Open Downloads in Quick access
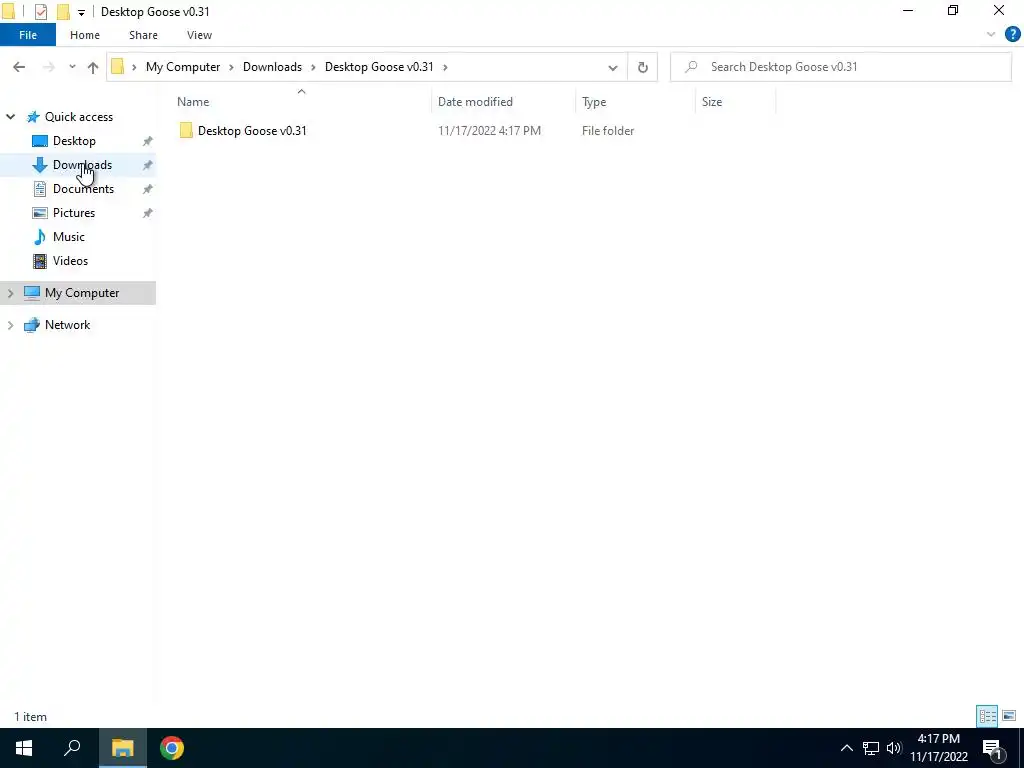The width and height of the screenshot is (1024, 768). pyautogui.click(x=82, y=165)
